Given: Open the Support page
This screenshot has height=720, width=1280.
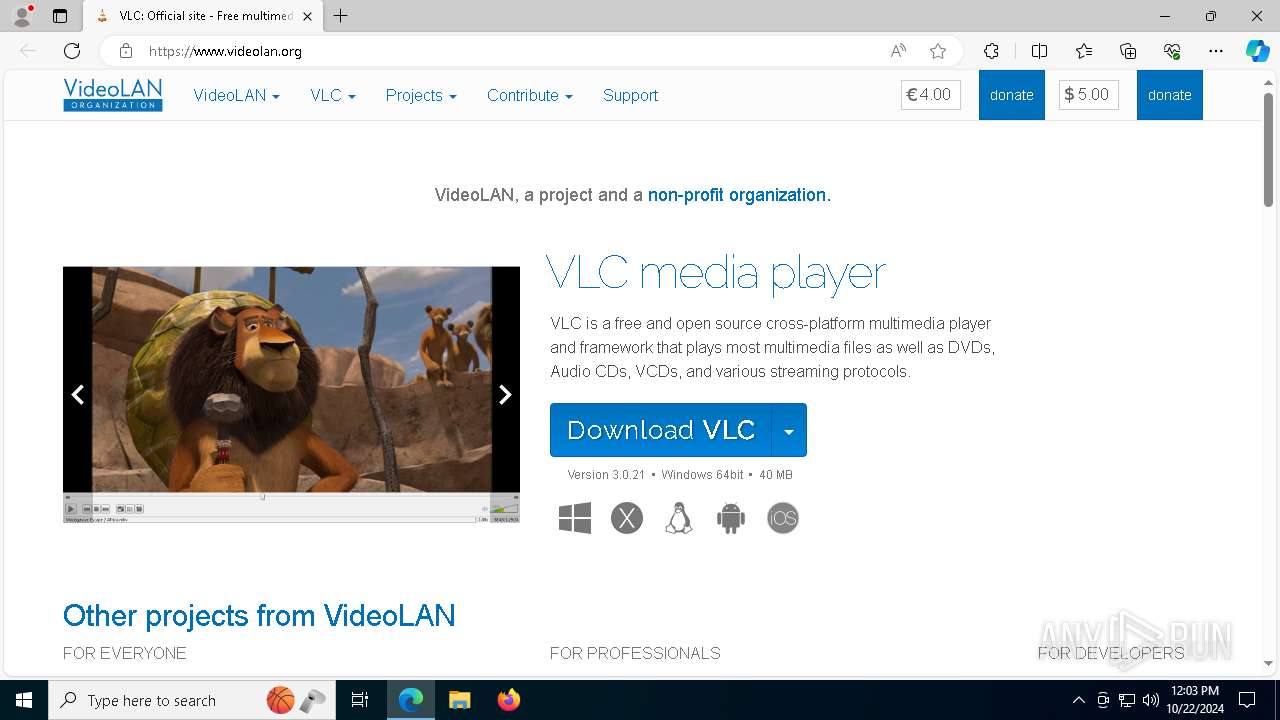Looking at the screenshot, I should (x=630, y=95).
